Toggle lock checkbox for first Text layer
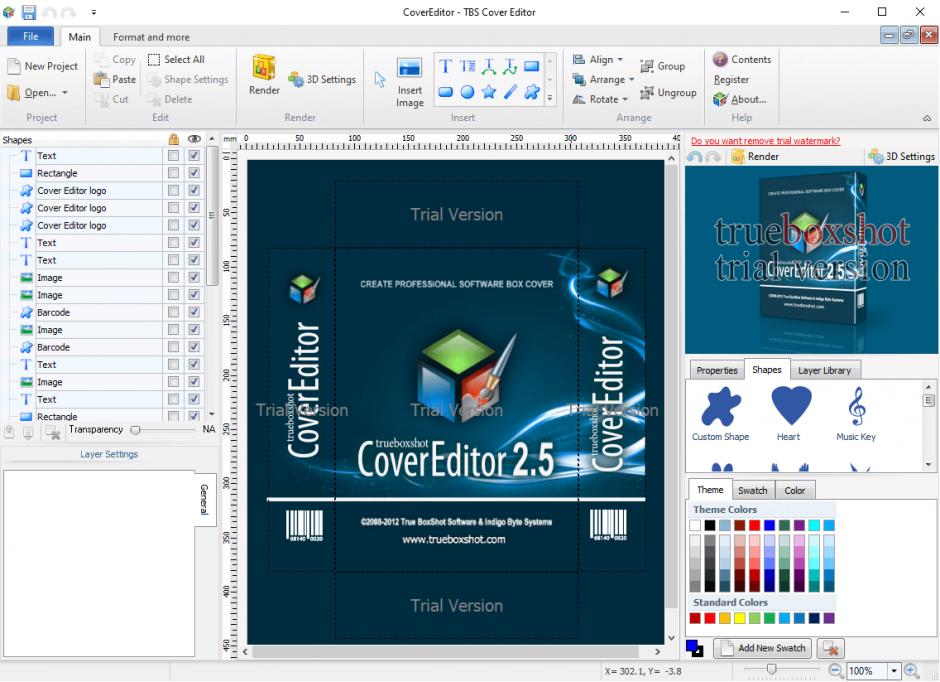 (x=173, y=156)
